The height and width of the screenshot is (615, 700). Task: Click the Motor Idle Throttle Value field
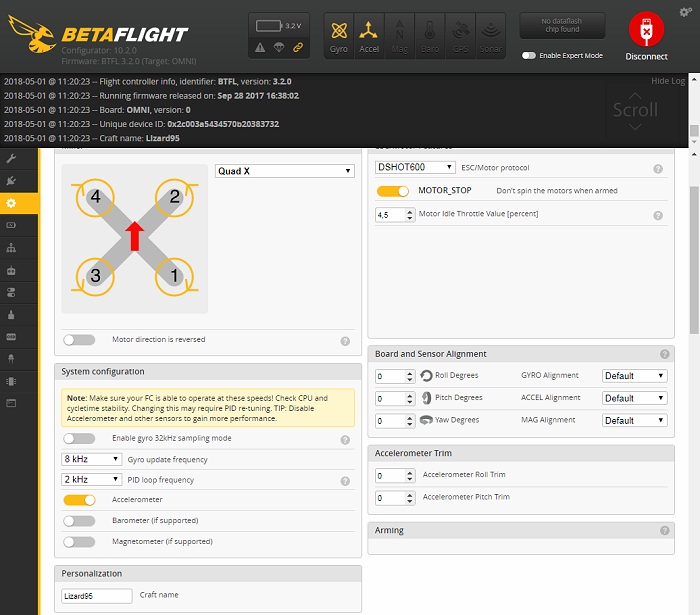point(395,215)
